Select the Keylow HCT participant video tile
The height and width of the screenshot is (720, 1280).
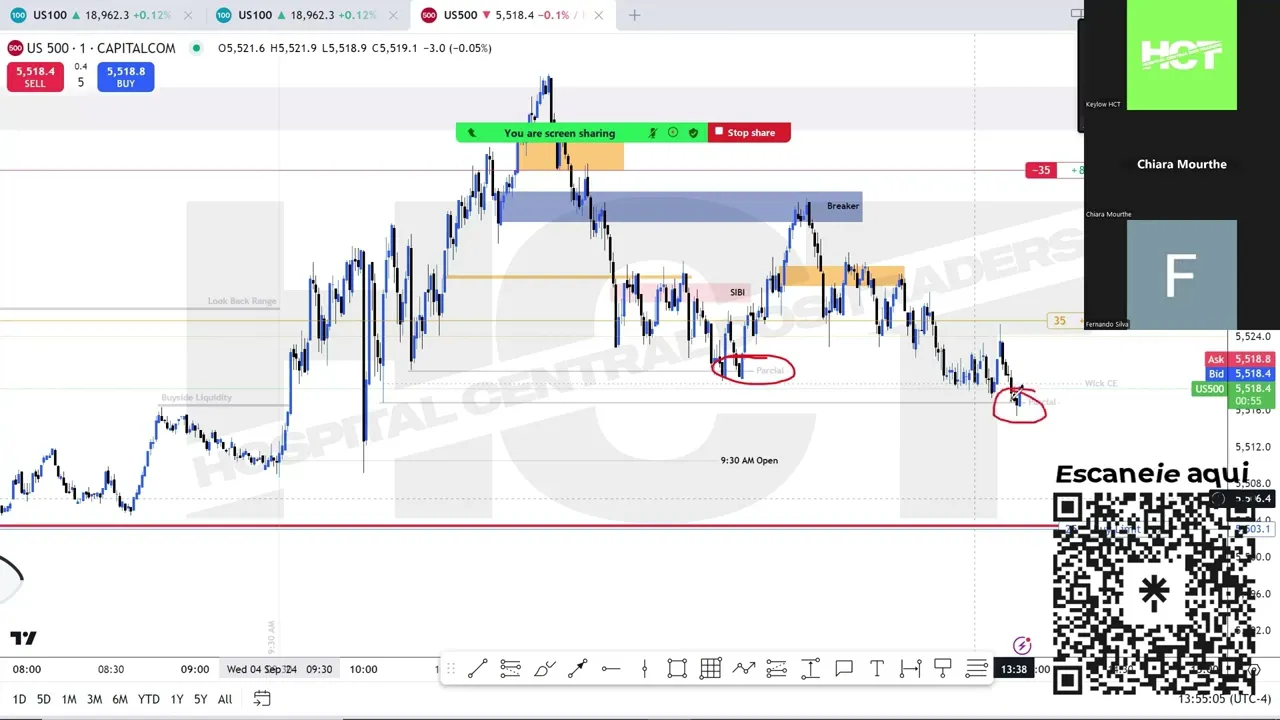[x=1182, y=55]
